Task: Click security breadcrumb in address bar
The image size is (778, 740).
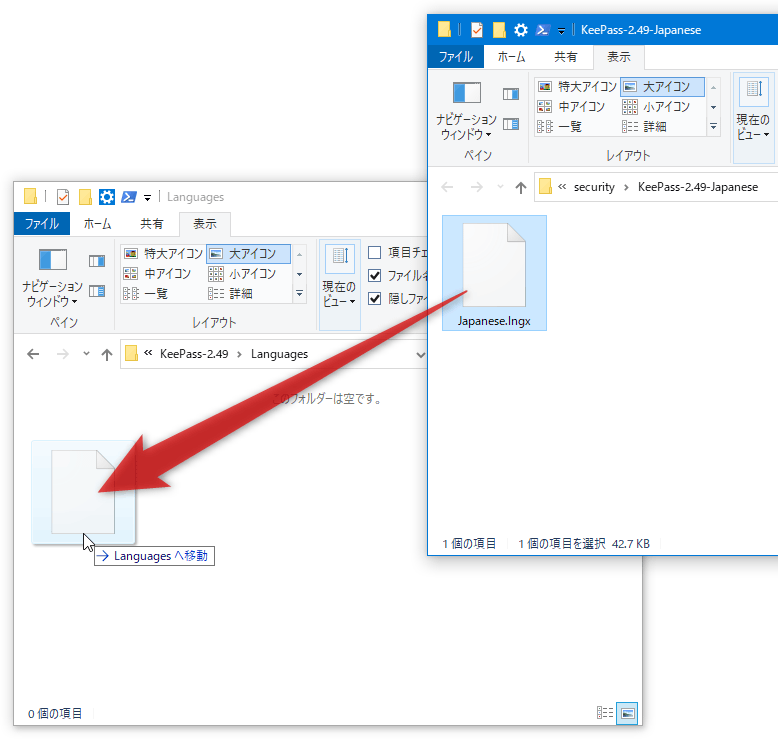Action: coord(594,187)
